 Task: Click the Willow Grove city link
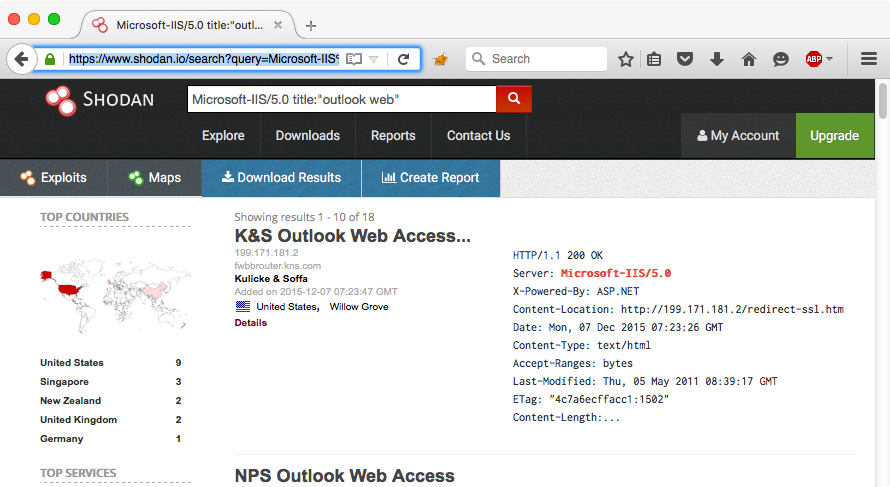click(359, 307)
